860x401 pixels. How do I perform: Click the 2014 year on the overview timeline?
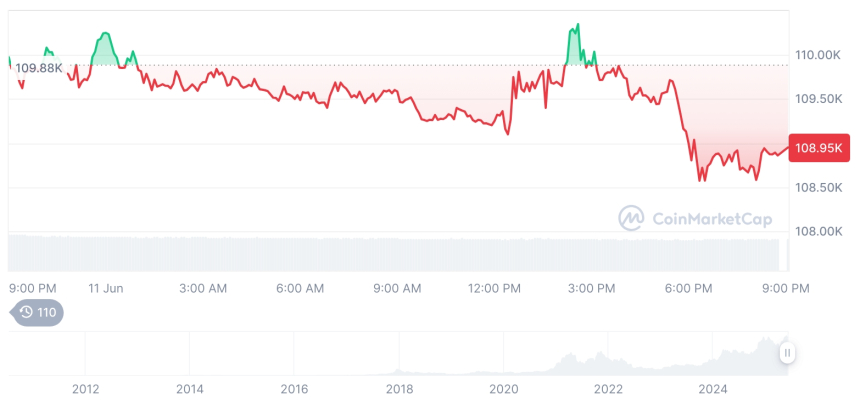point(189,389)
